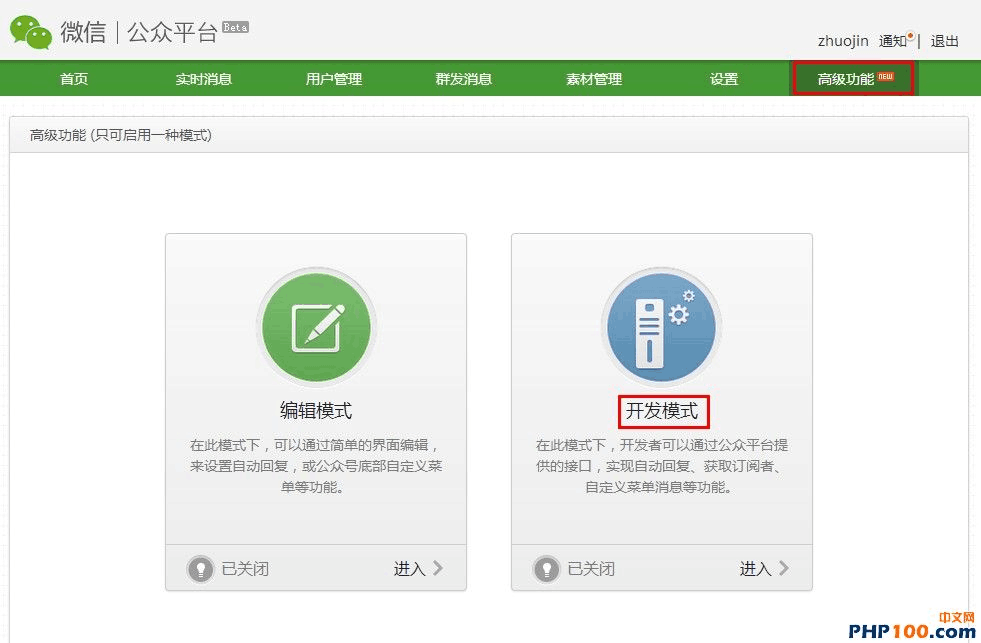Screen dimensions: 981x643
Task: Click the green Edit Mode pencil icon
Action: [x=316, y=327]
